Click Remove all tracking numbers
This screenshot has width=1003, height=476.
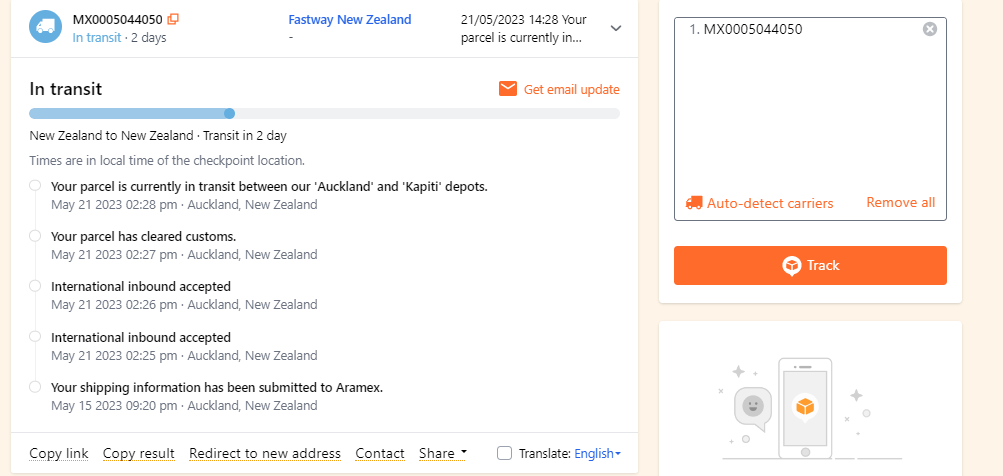[900, 203]
